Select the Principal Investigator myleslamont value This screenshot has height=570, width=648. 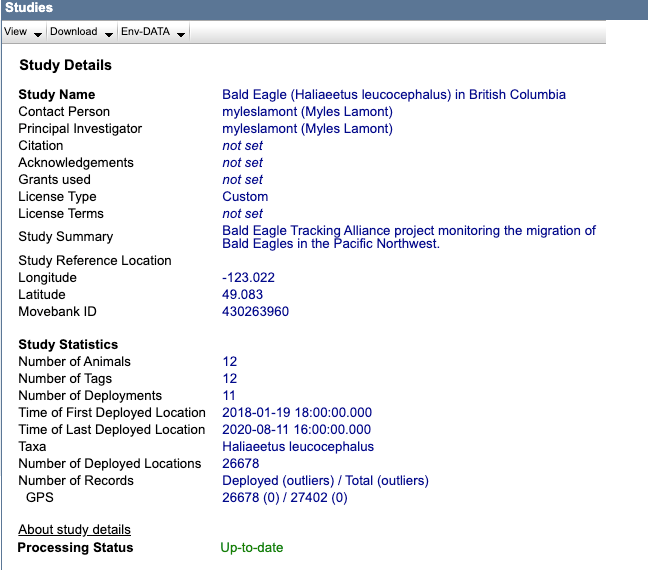point(307,129)
